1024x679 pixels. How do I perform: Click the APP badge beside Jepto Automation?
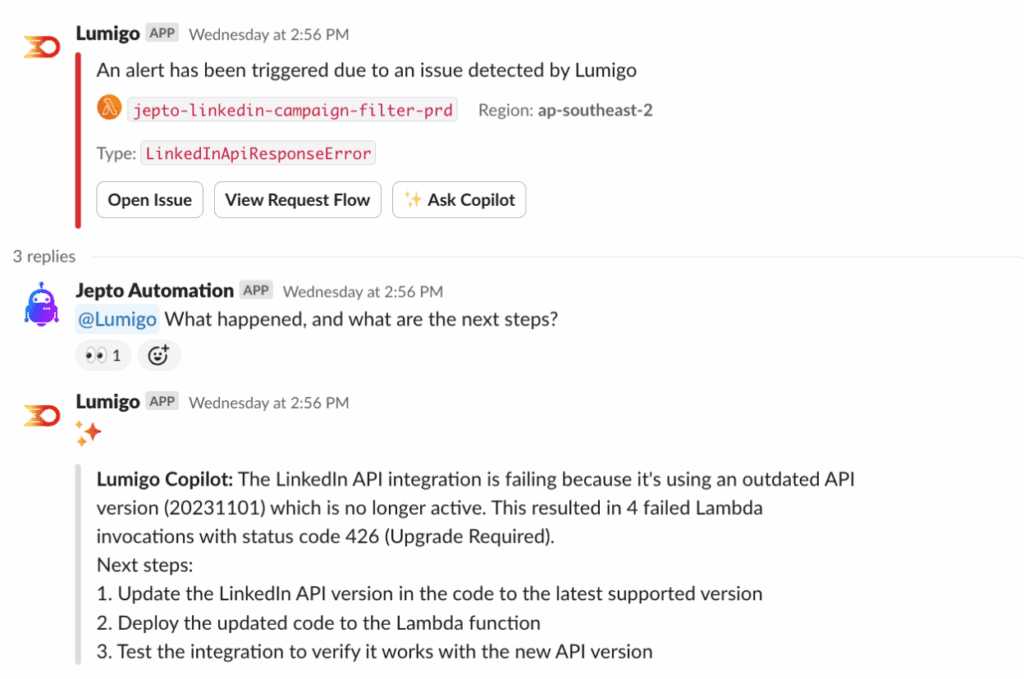point(256,290)
